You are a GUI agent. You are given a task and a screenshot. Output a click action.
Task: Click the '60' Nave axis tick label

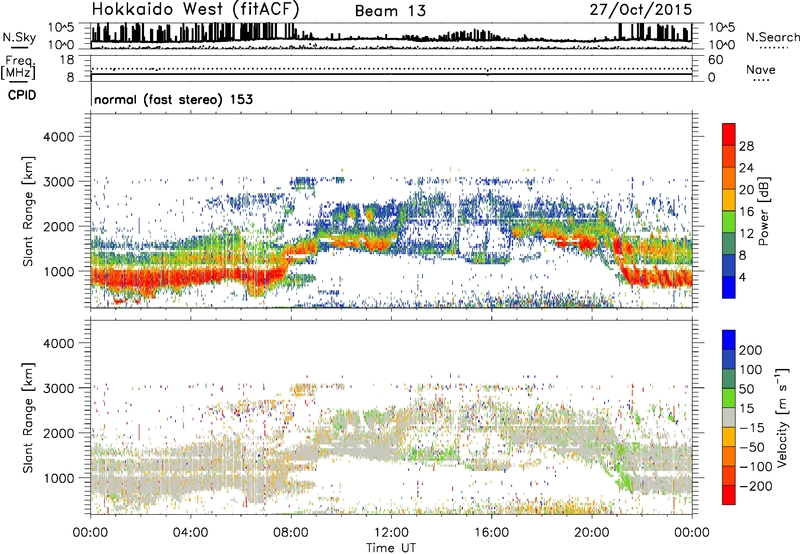pos(716,60)
